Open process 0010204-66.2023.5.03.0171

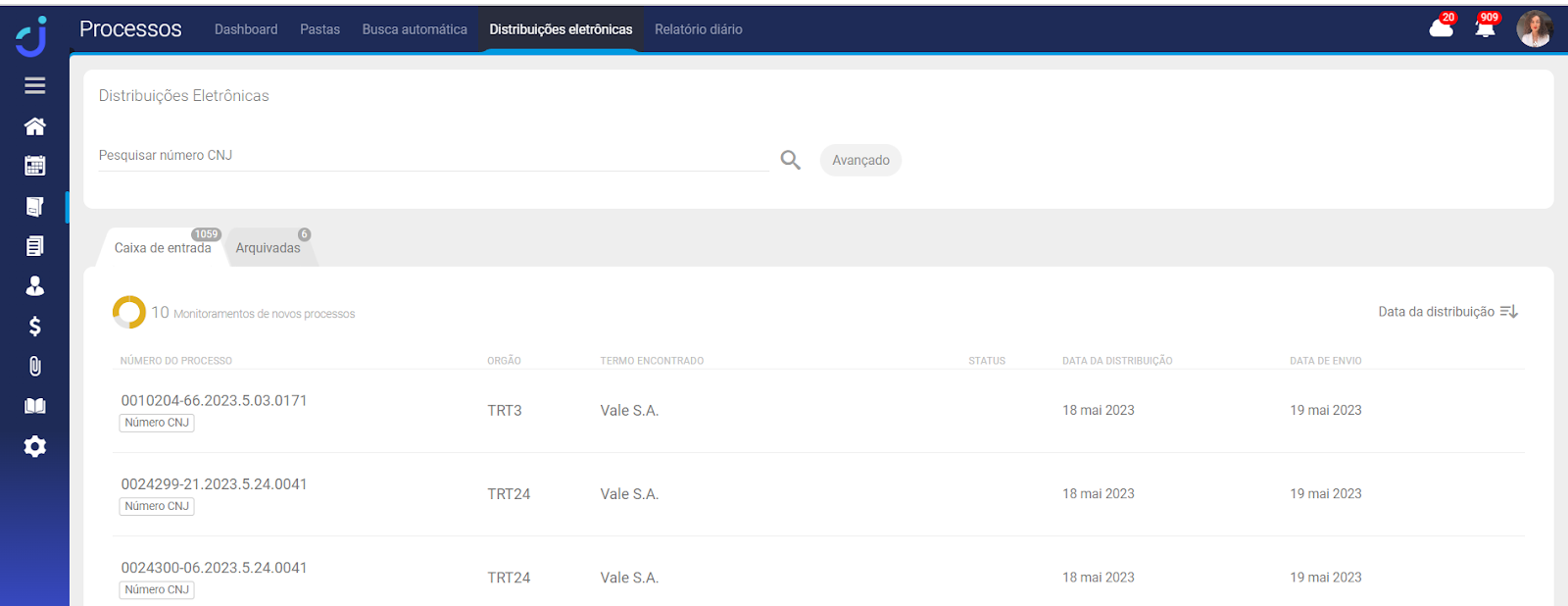click(214, 400)
